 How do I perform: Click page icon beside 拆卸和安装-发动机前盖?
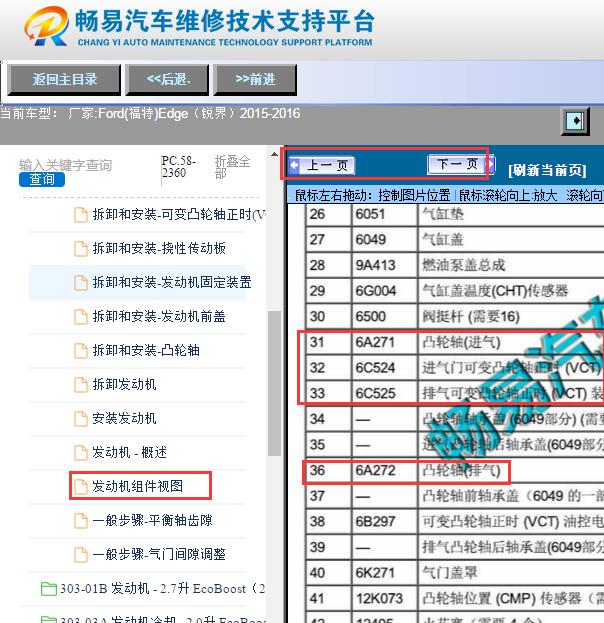tap(81, 317)
